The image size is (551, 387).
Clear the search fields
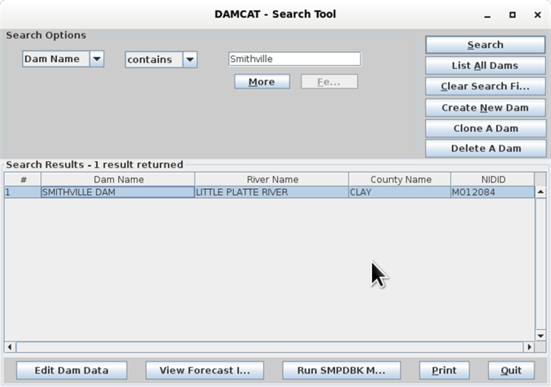coord(485,86)
